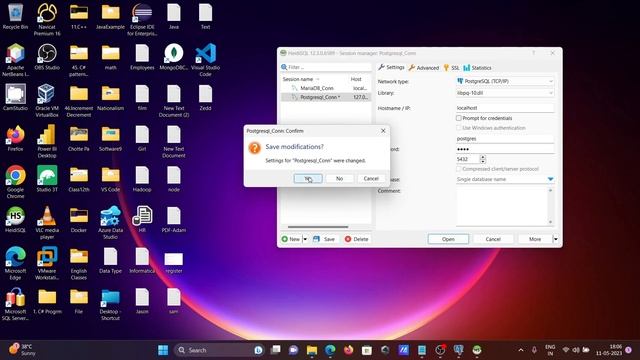Screen dimensions: 640x360
Task: Open Studio 3T desktop shortcut
Action: 47,179
